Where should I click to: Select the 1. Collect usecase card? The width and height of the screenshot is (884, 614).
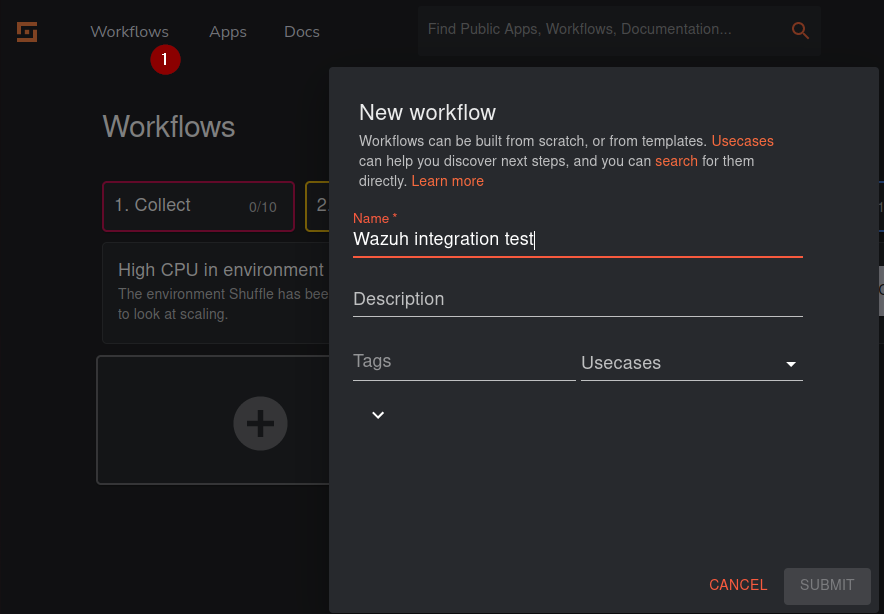coord(198,206)
